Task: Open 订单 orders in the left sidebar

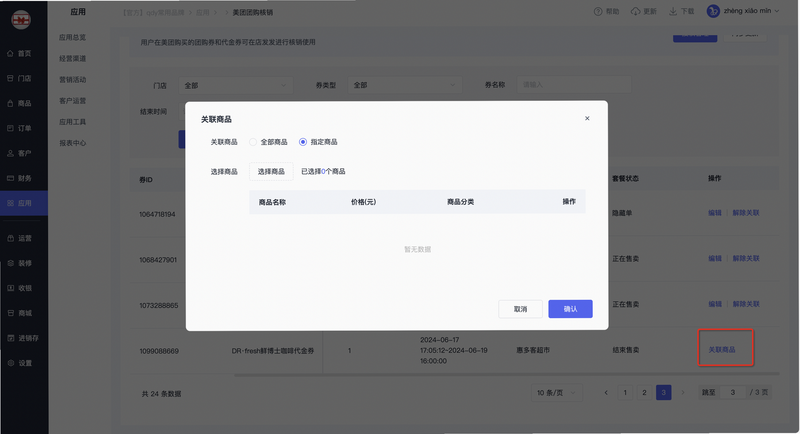Action: (19, 129)
